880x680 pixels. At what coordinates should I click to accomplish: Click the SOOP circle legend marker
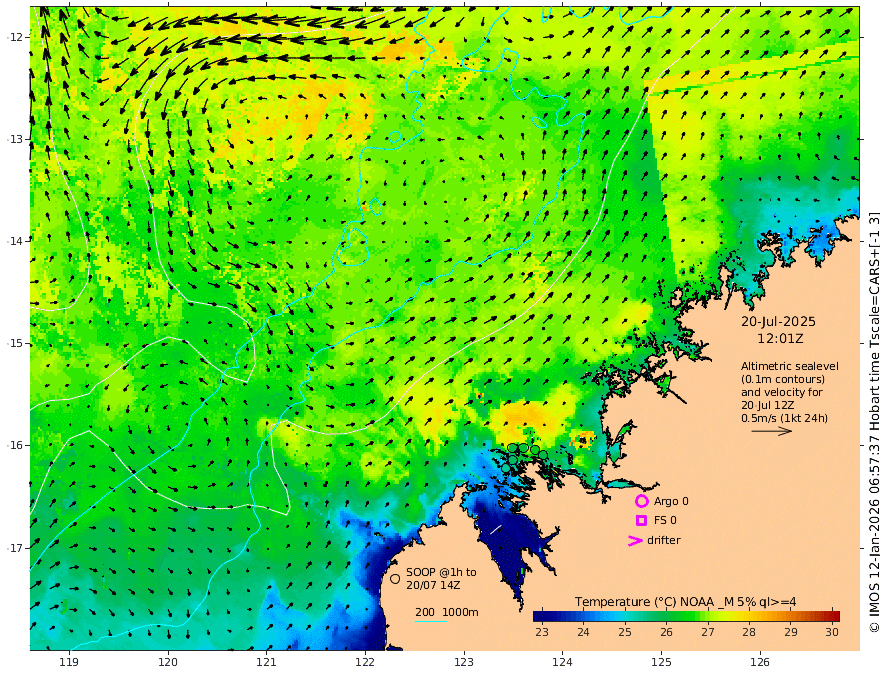coord(395,578)
